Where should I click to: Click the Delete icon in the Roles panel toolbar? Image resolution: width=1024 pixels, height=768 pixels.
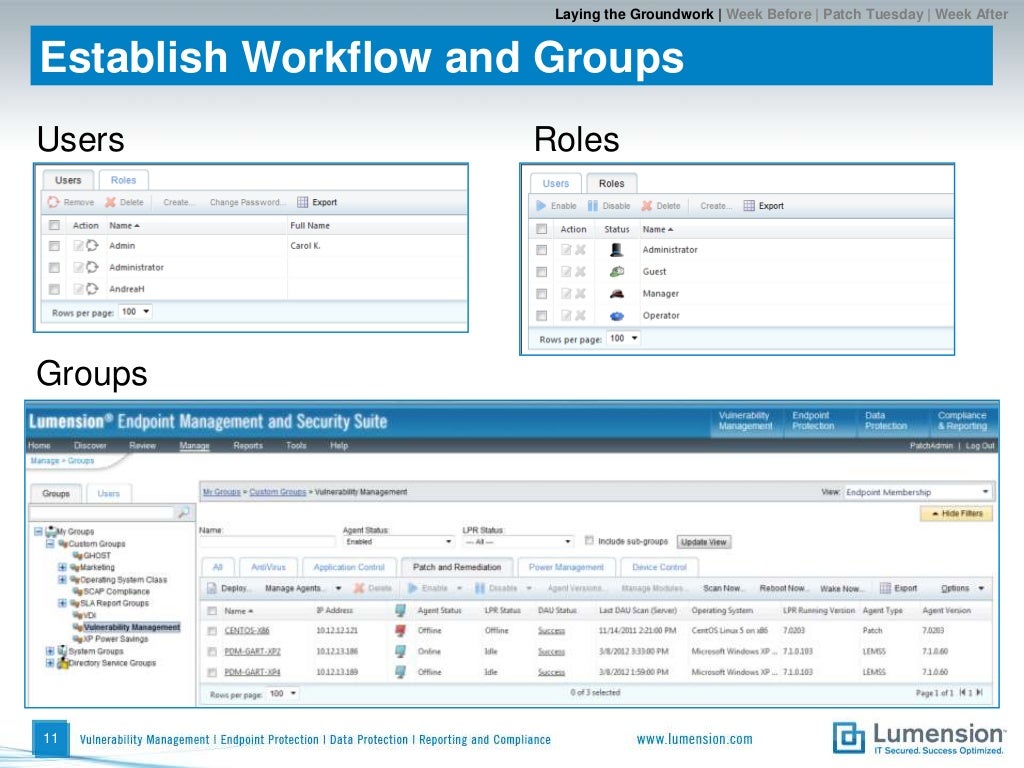click(647, 206)
